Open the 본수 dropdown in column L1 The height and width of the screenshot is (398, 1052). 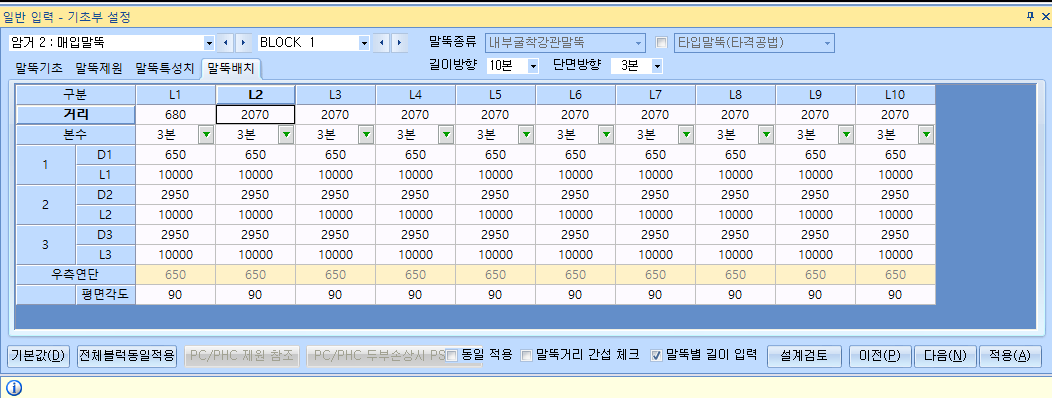coord(206,135)
